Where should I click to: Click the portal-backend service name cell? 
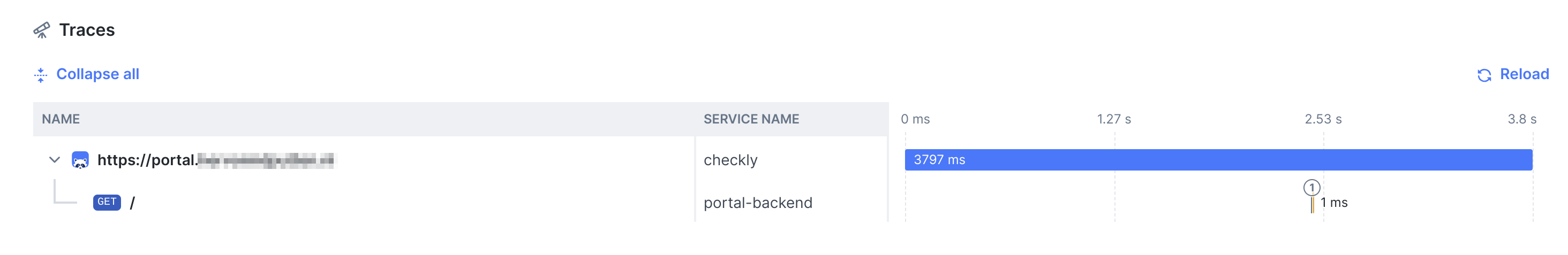pyautogui.click(x=758, y=203)
